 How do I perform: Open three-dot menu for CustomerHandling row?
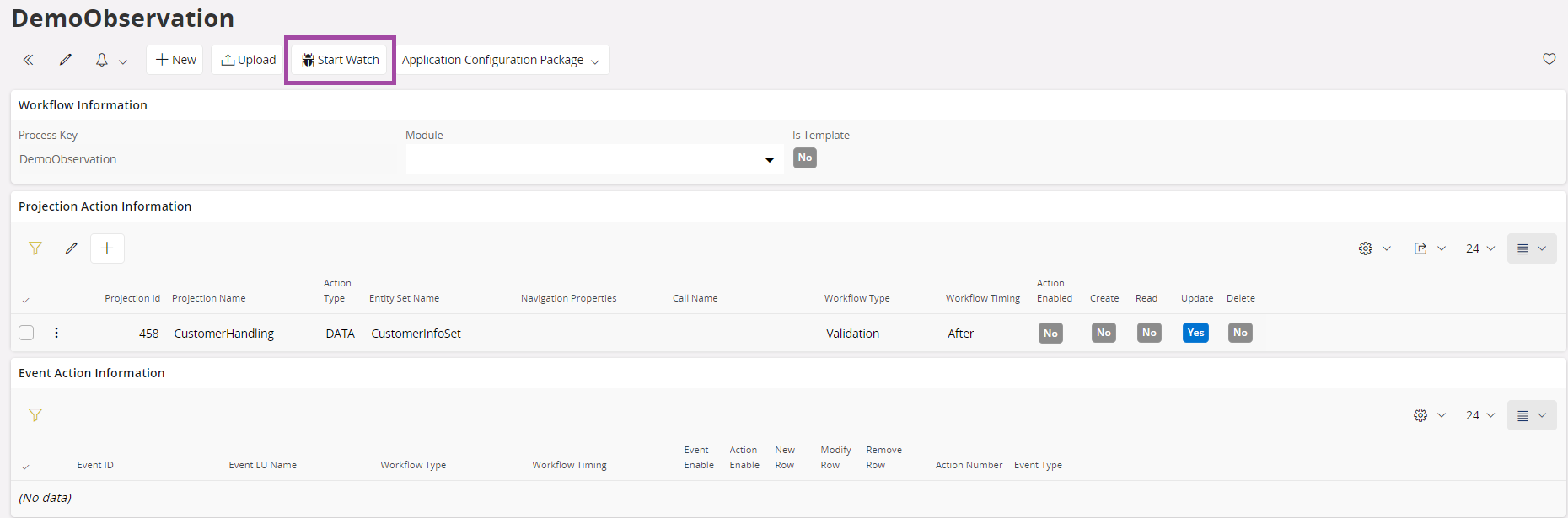click(x=56, y=333)
